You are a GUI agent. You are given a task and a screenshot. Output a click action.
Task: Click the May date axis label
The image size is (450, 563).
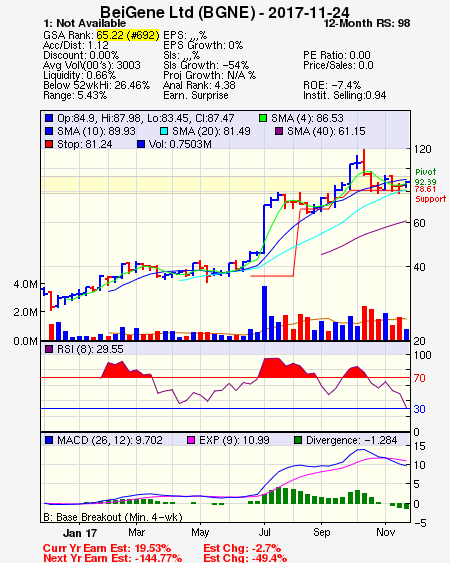pyautogui.click(x=200, y=532)
